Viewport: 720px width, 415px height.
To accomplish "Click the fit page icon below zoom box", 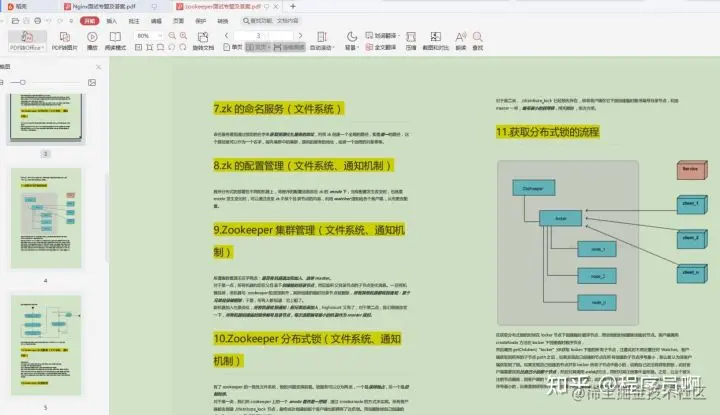I will (x=149, y=47).
